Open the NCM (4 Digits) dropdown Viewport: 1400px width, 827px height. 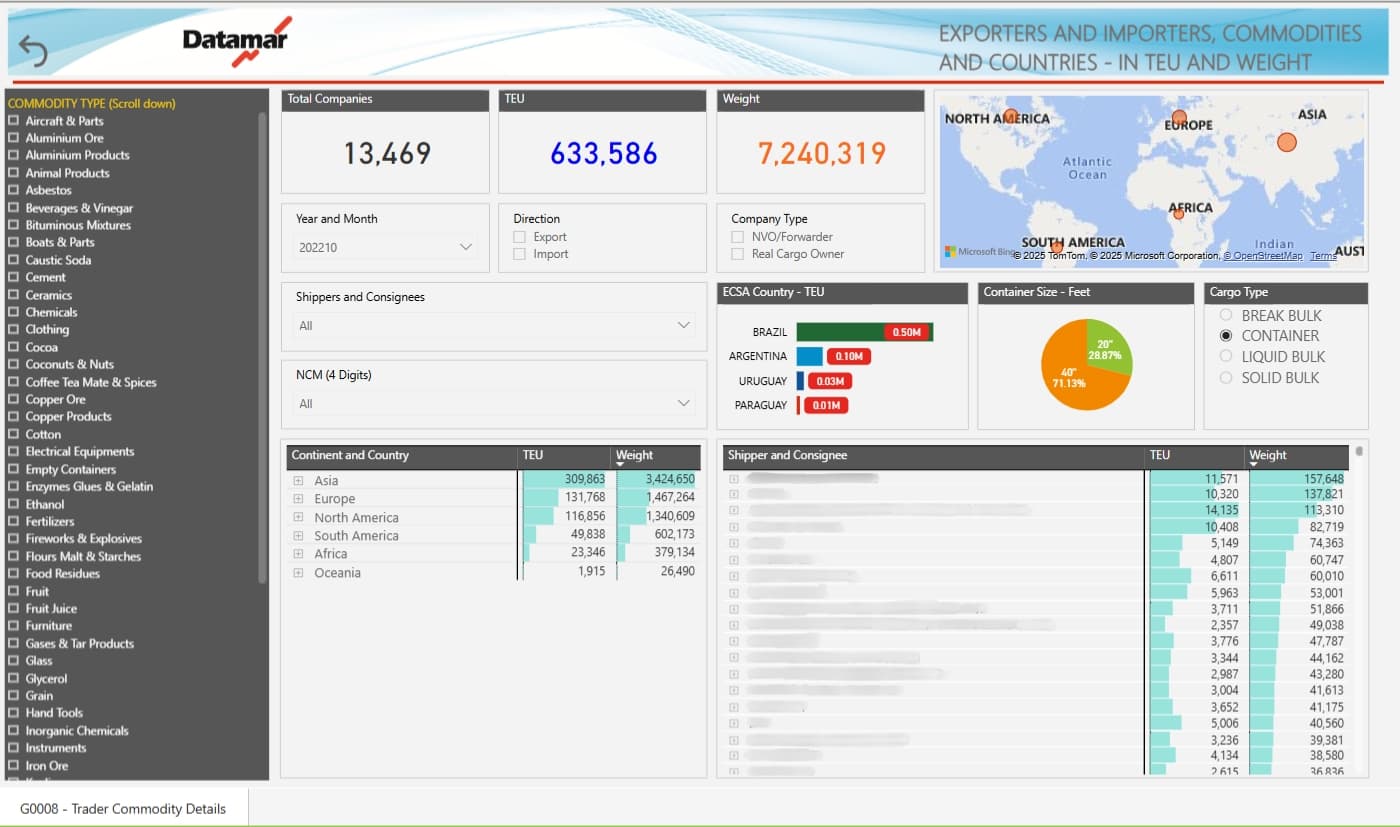click(x=684, y=402)
